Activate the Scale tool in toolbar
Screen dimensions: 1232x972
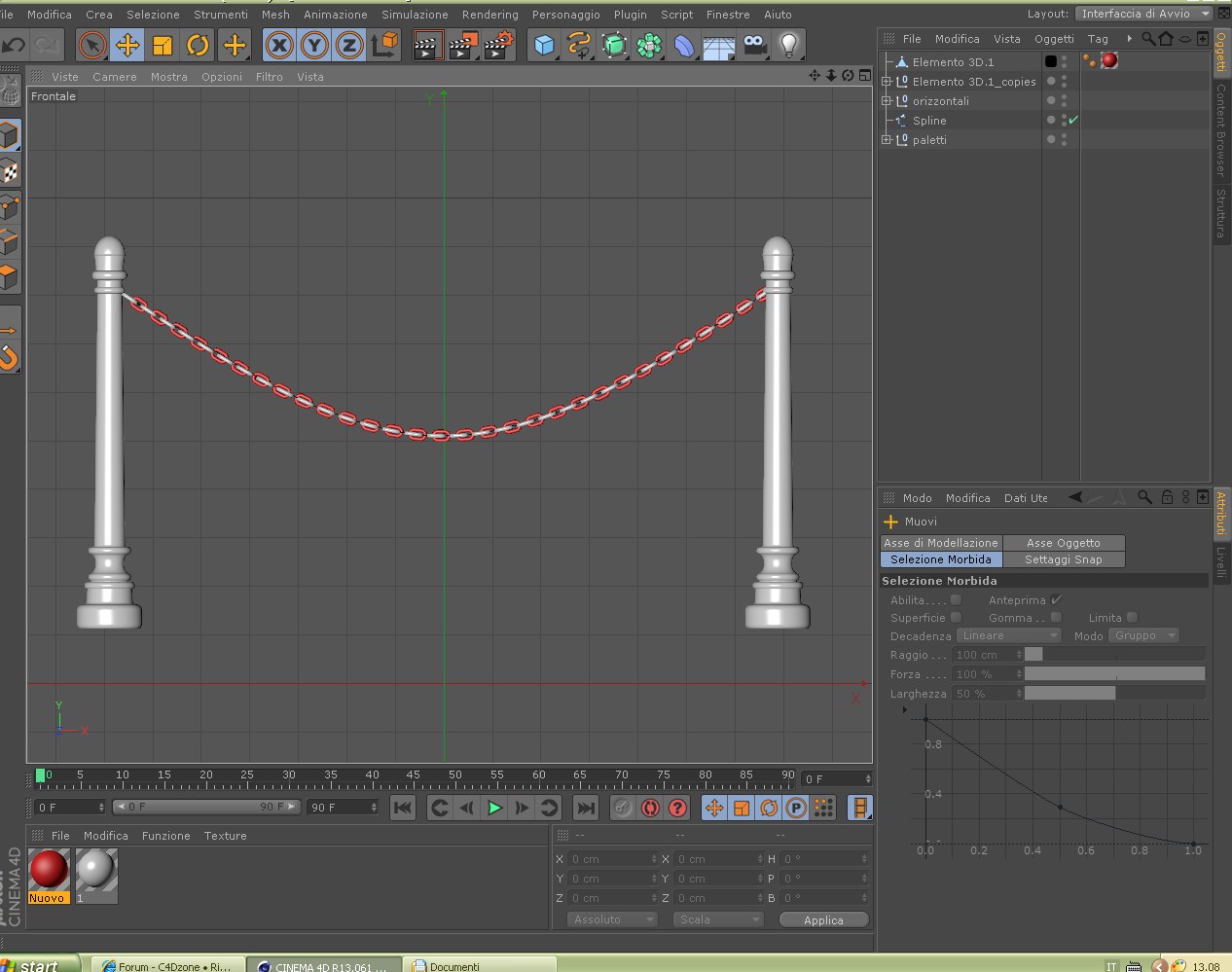[163, 45]
